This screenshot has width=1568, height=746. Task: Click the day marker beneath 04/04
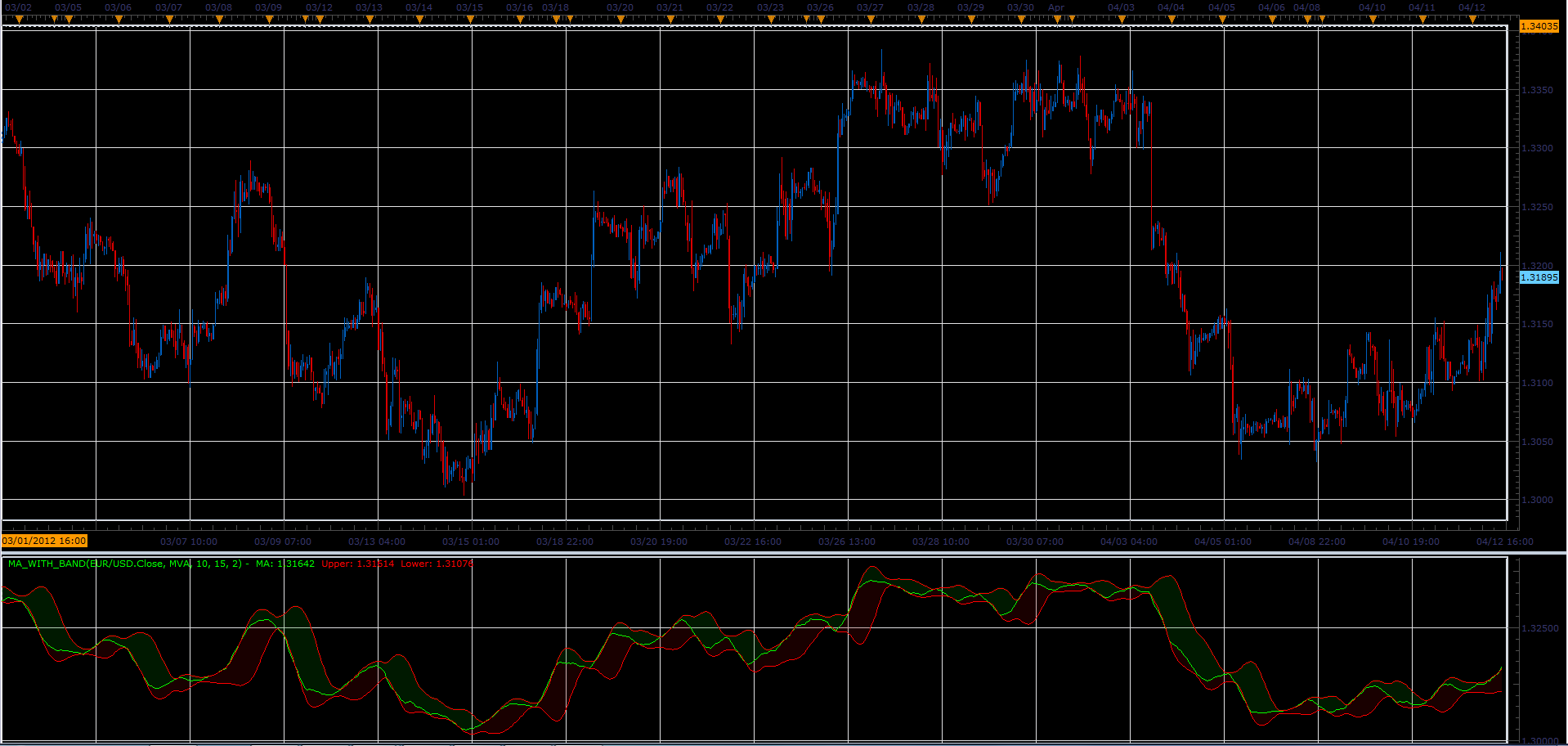(1172, 20)
